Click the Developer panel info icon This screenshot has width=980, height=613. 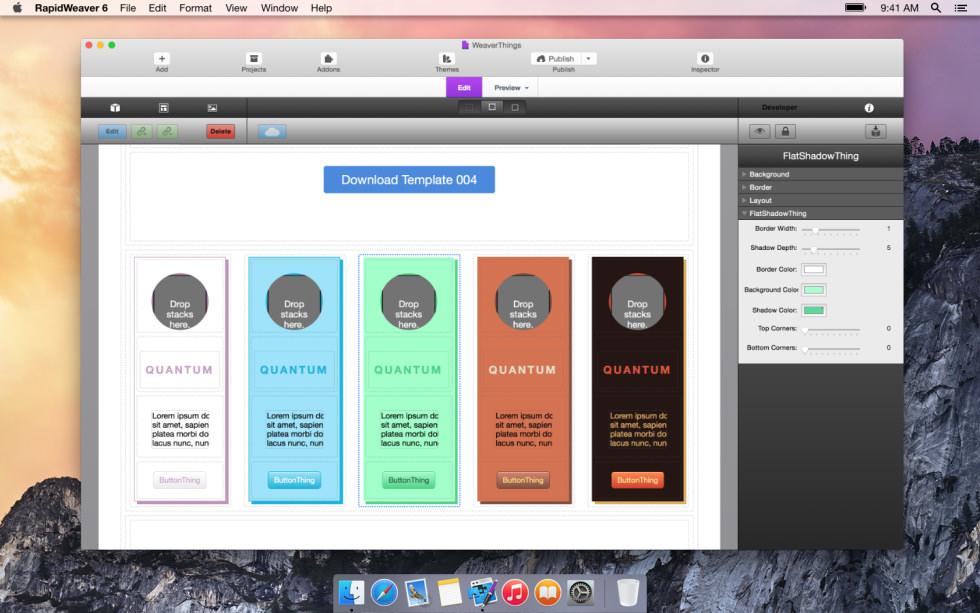(869, 107)
